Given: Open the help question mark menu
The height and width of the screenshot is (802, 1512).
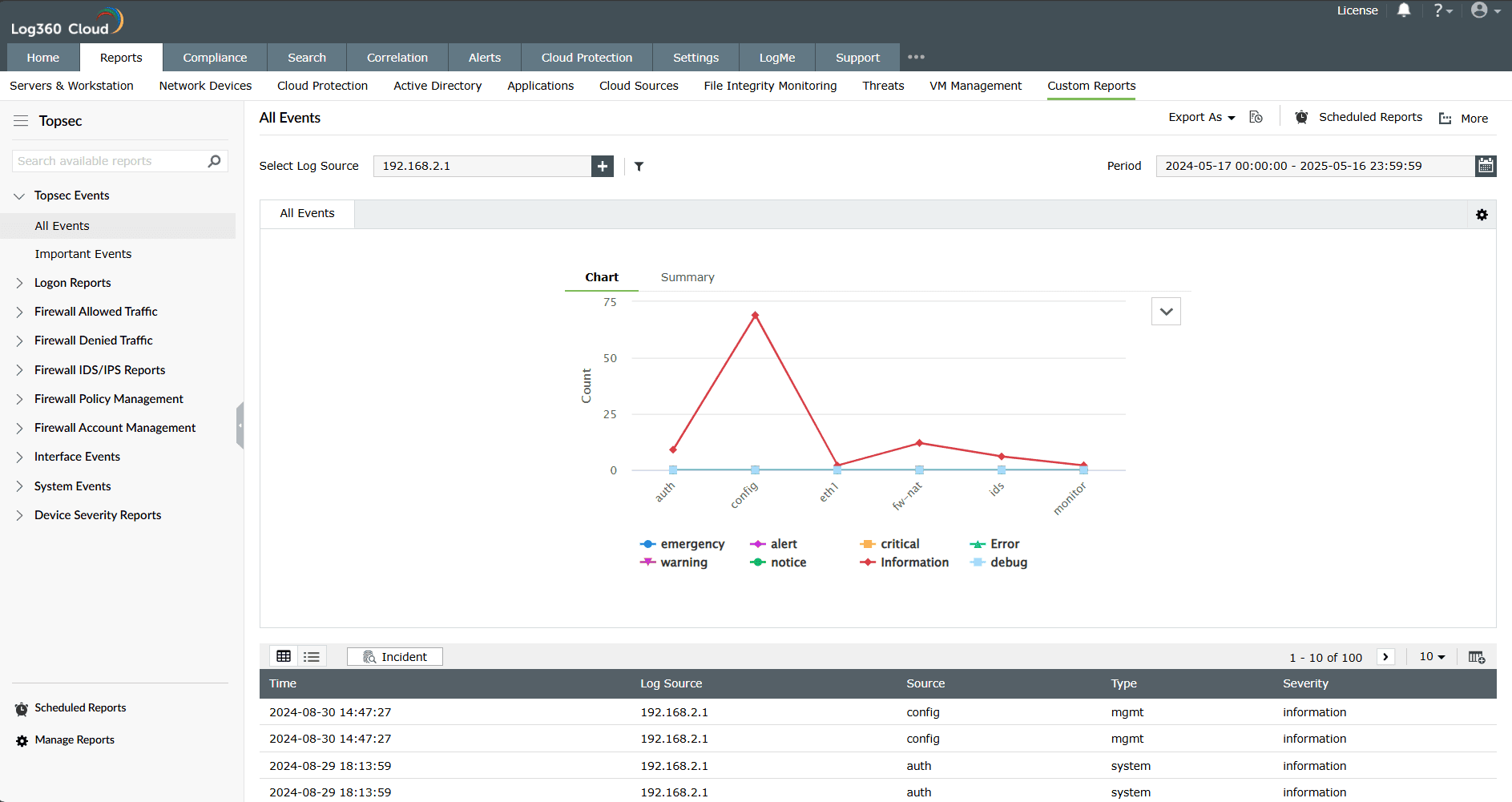Looking at the screenshot, I should pos(1442,10).
